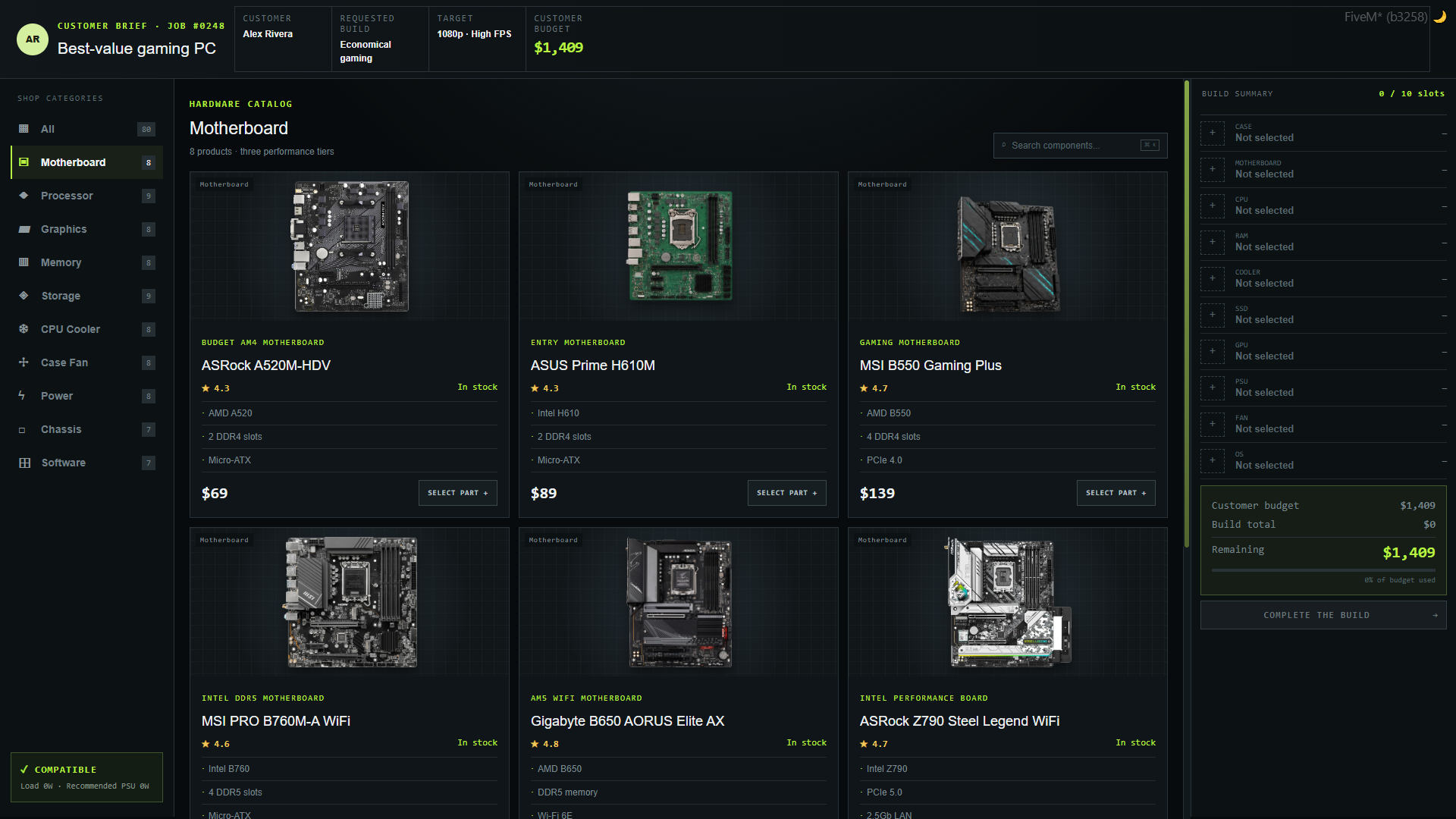Click the Intel H610 spec line

tap(679, 413)
